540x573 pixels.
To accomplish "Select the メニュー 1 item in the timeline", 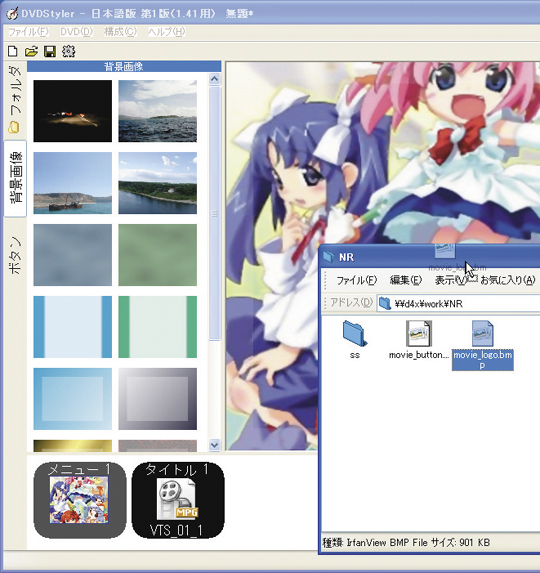I will click(x=80, y=500).
